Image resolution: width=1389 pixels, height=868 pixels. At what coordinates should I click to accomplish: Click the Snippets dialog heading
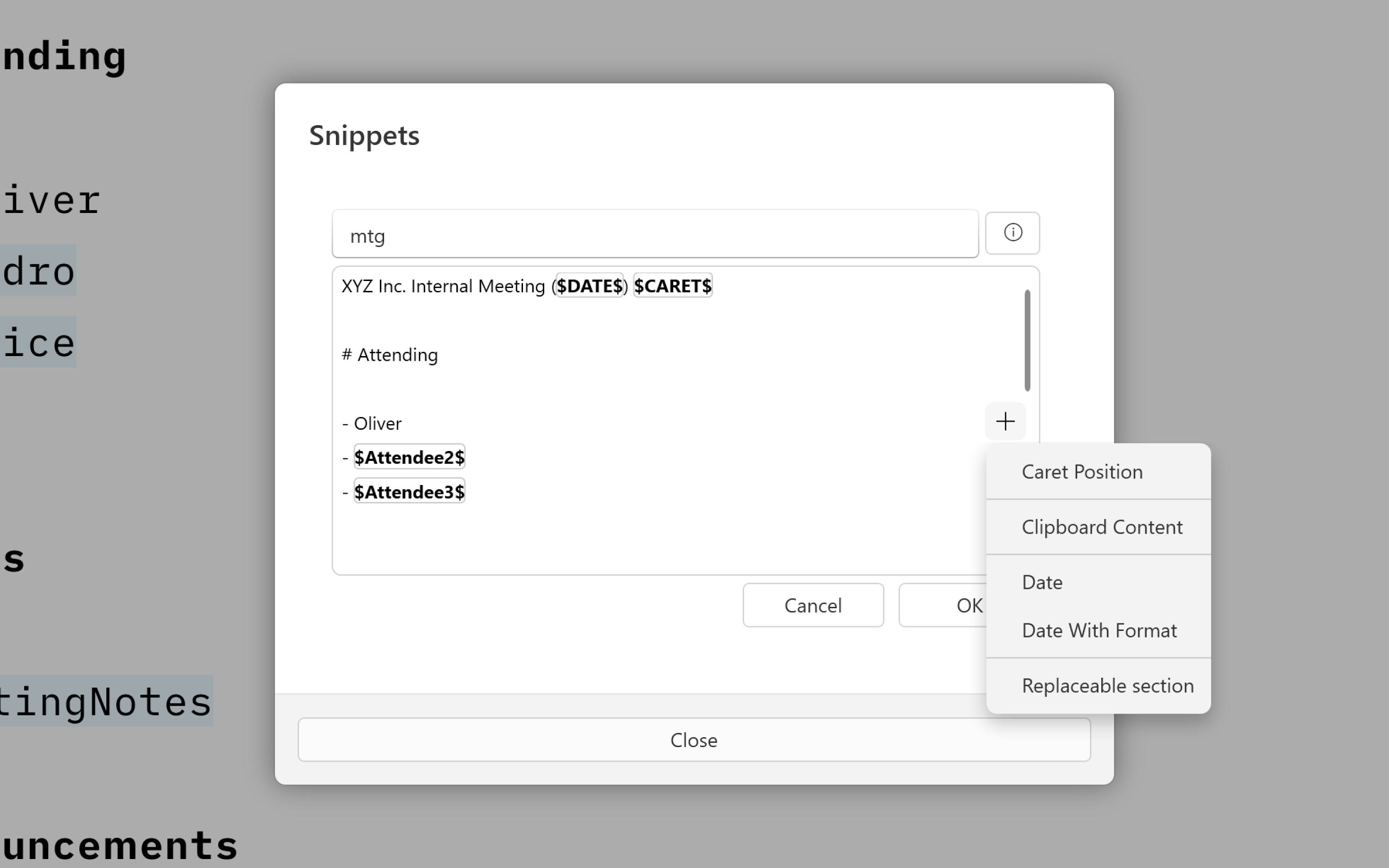tap(364, 136)
